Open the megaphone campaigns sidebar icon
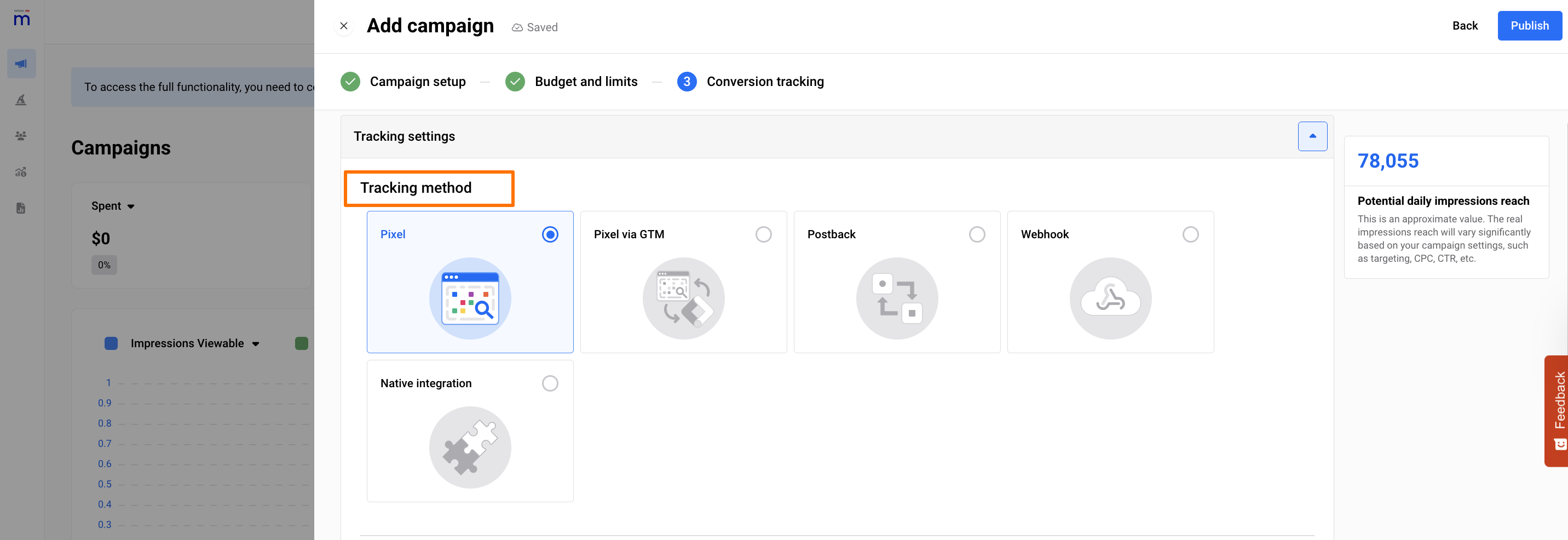 click(21, 64)
